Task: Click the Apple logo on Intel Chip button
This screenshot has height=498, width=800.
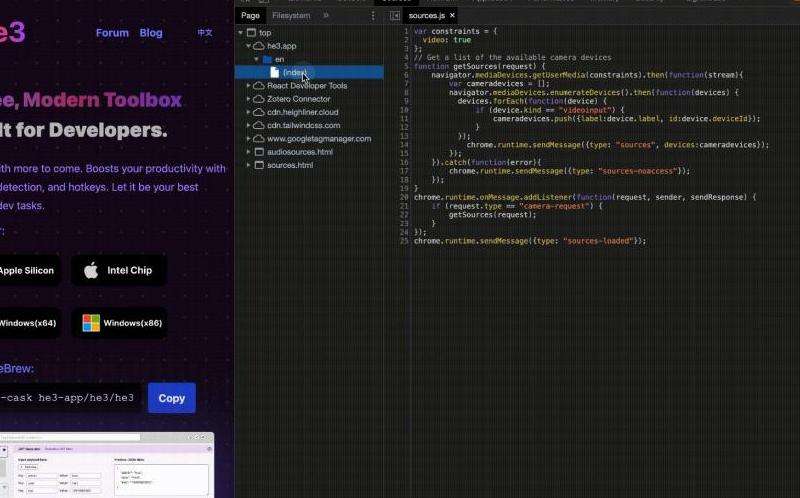Action: click(91, 270)
